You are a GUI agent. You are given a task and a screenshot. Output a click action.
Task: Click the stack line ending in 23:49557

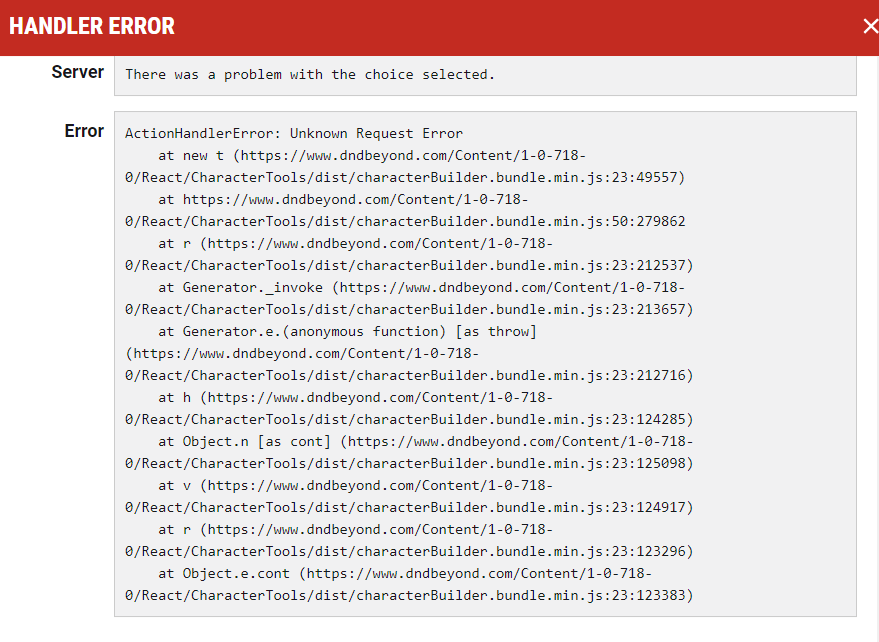pyautogui.click(x=405, y=178)
